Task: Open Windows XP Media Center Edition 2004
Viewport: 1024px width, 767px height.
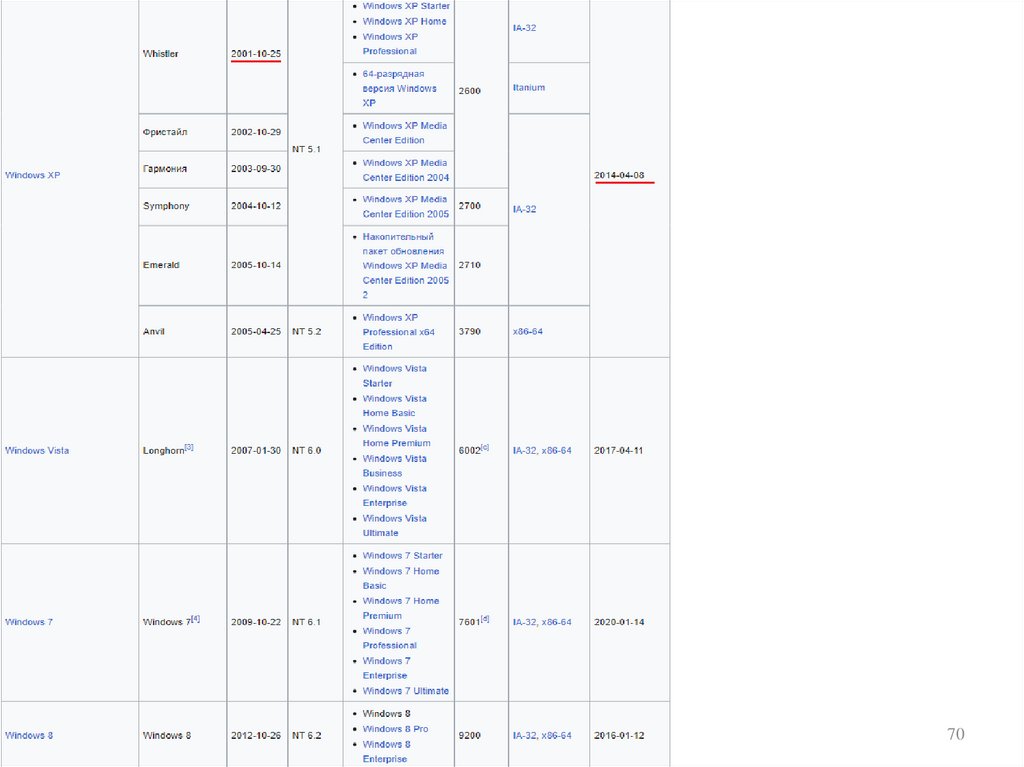Action: [406, 170]
